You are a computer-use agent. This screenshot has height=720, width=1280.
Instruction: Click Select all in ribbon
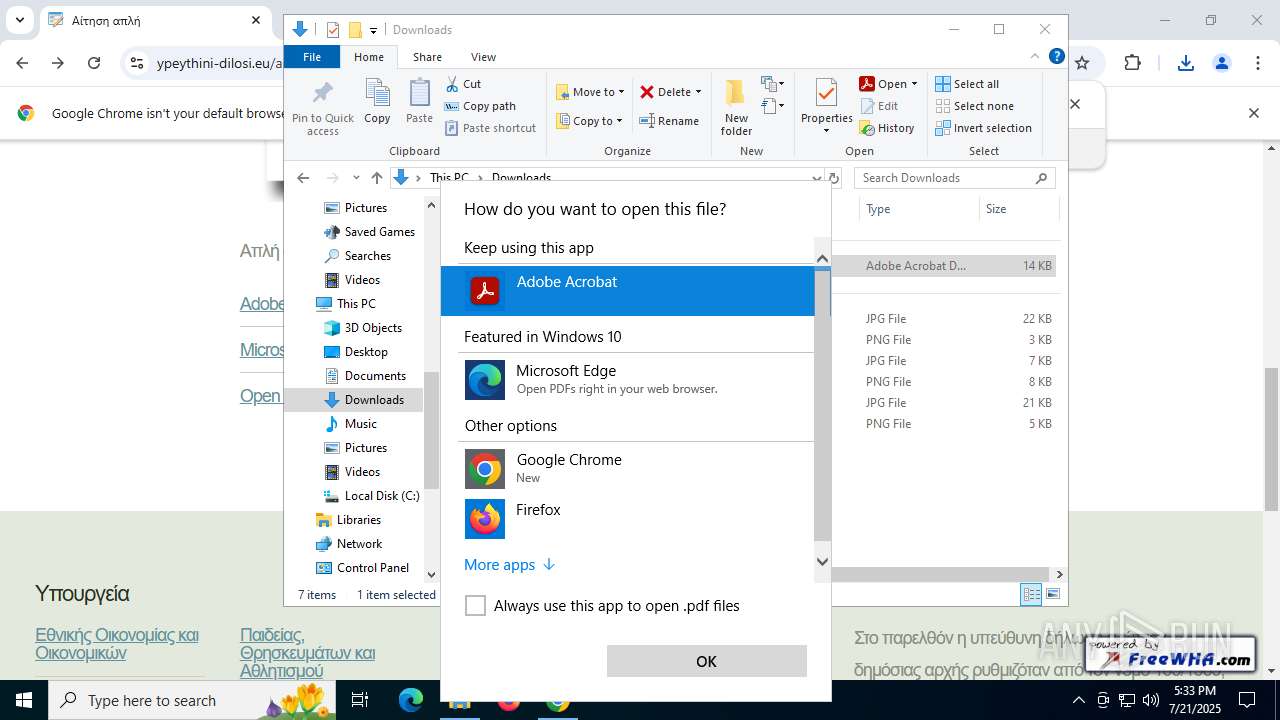click(x=967, y=84)
